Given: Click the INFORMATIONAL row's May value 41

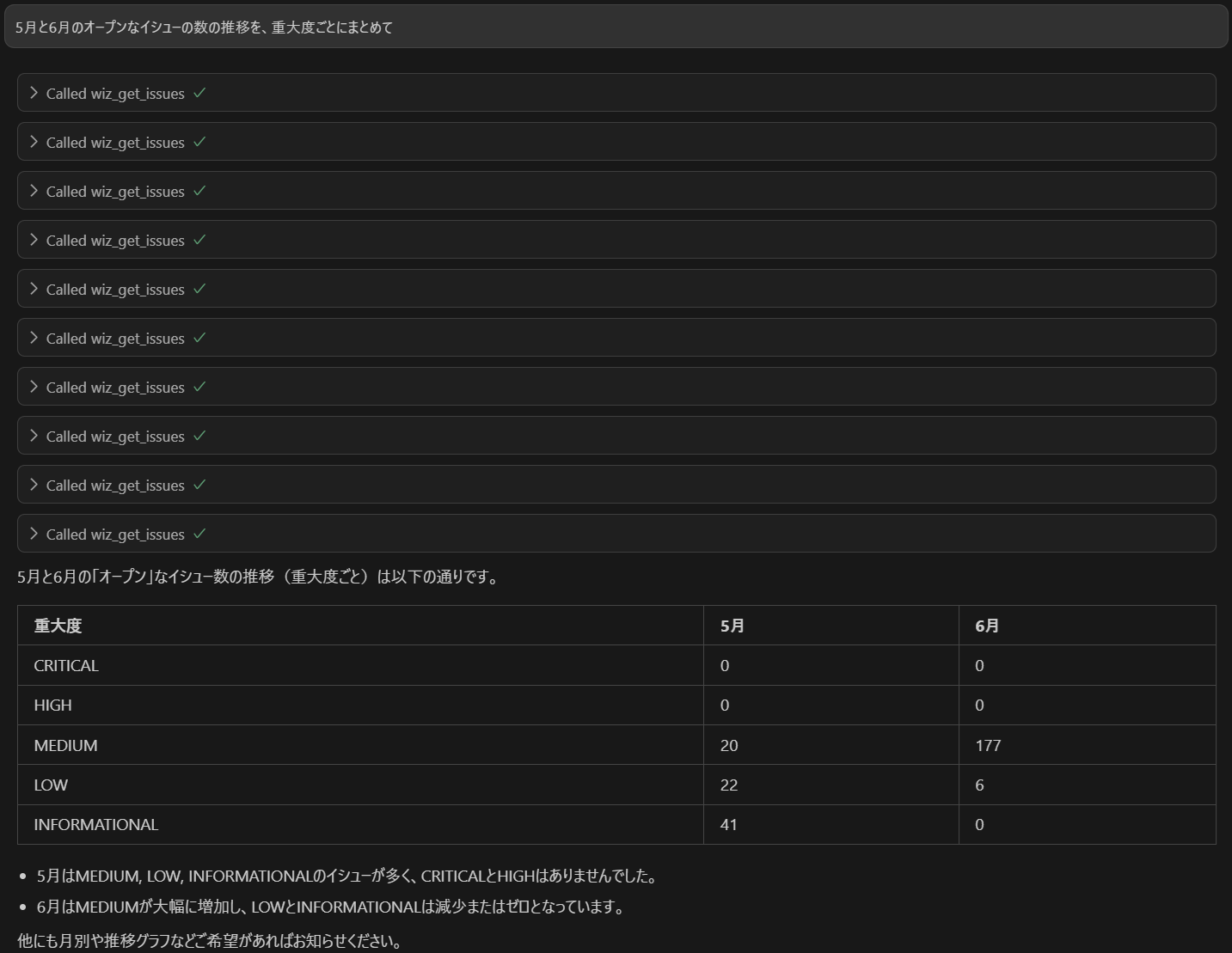Looking at the screenshot, I should (x=729, y=824).
